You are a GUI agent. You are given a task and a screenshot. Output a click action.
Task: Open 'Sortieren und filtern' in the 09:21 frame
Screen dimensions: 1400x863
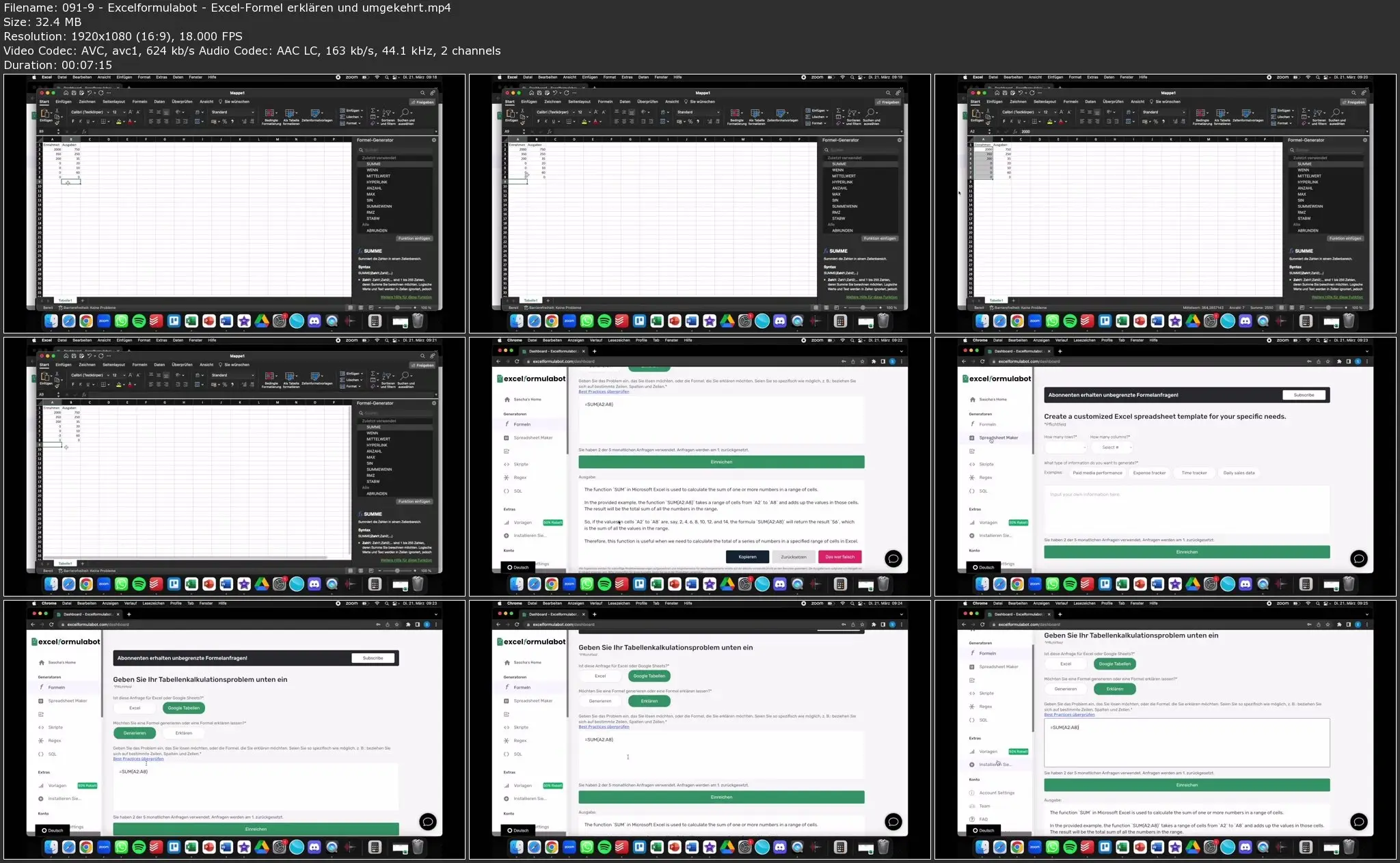(388, 379)
